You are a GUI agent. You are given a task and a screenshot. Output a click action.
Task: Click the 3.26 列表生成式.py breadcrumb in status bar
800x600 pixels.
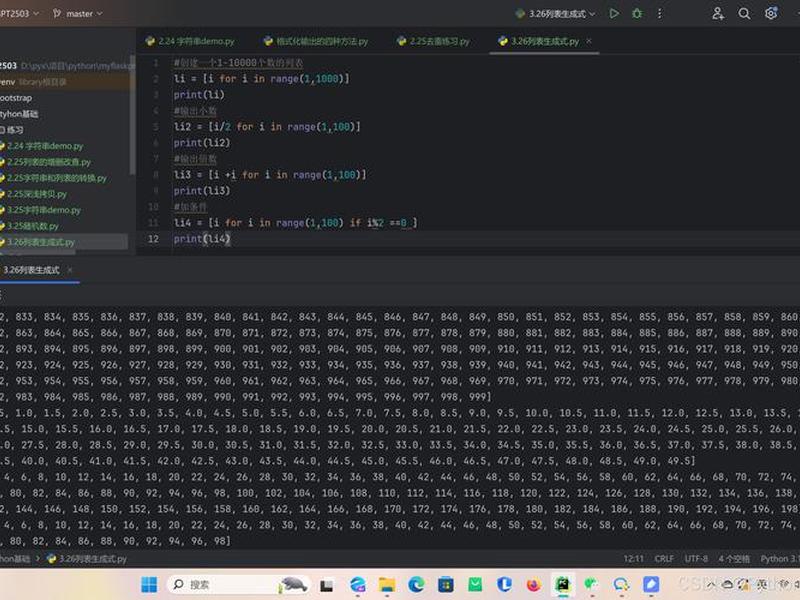(87, 559)
